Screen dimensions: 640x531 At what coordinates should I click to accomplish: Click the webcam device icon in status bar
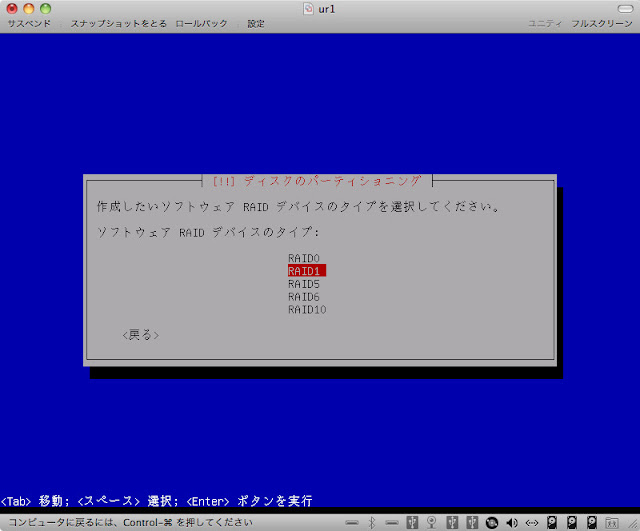tap(431, 522)
